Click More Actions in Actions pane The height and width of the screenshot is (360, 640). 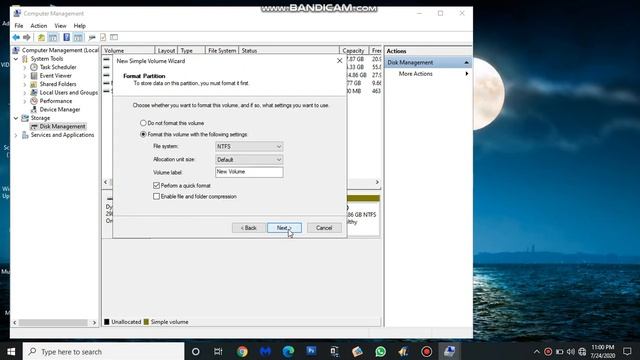pyautogui.click(x=416, y=74)
